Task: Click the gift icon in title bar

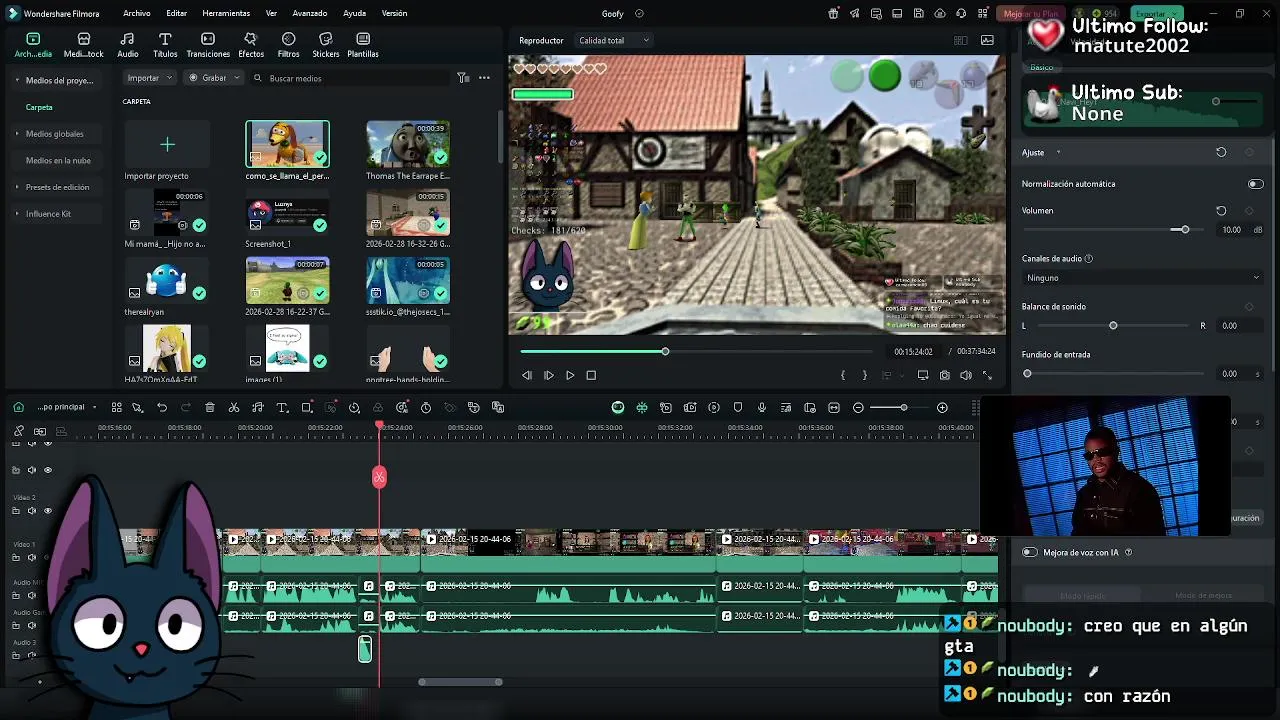Action: (834, 14)
